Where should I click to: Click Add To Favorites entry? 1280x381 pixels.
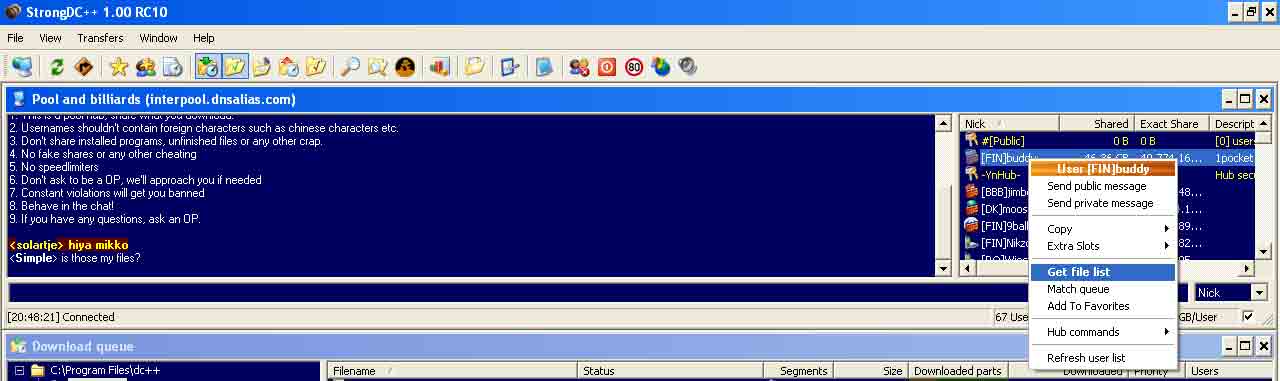click(x=1088, y=306)
